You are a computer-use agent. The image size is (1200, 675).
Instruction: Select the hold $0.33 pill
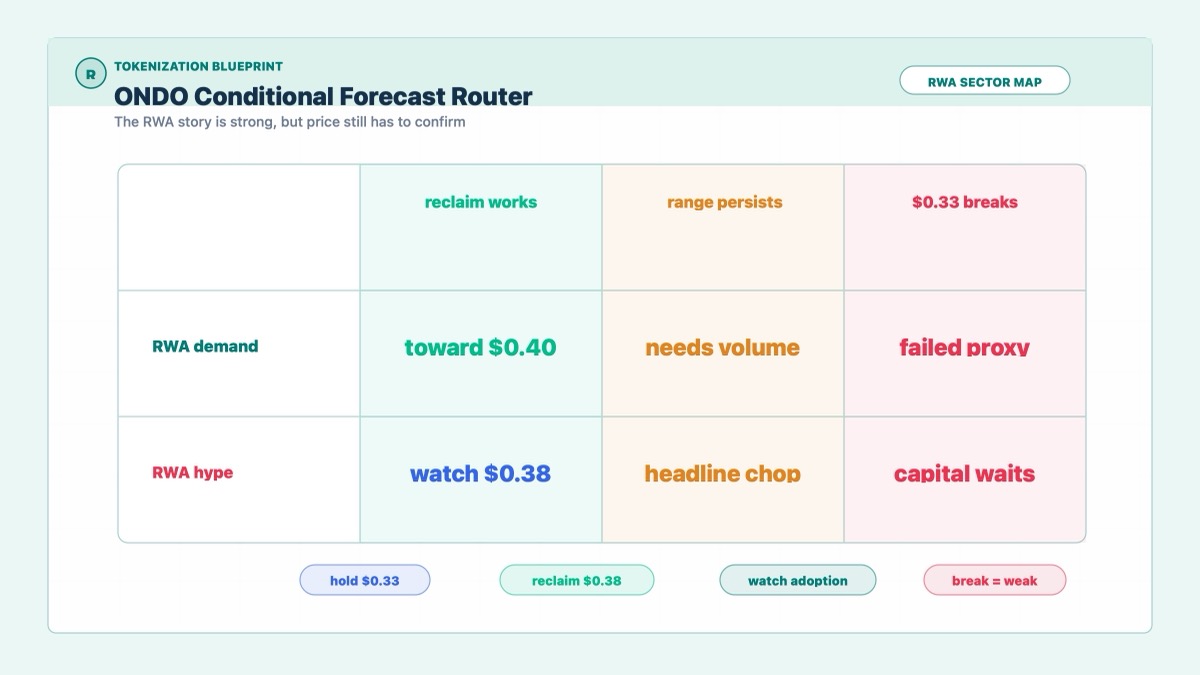tap(365, 580)
